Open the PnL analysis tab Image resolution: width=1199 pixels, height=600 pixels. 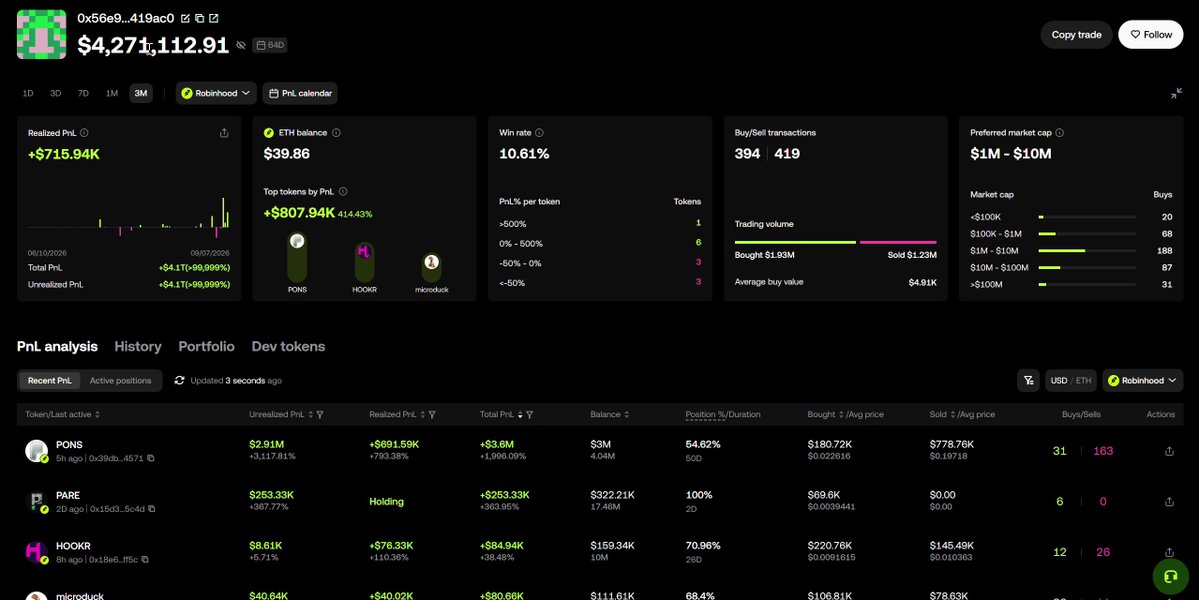click(57, 346)
